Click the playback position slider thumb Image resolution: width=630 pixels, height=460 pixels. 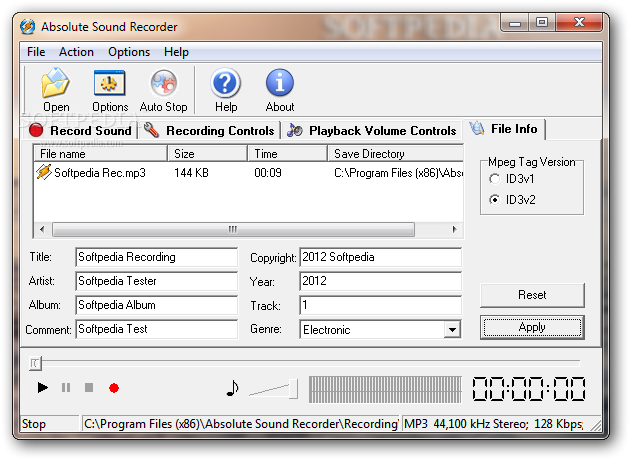(35, 363)
